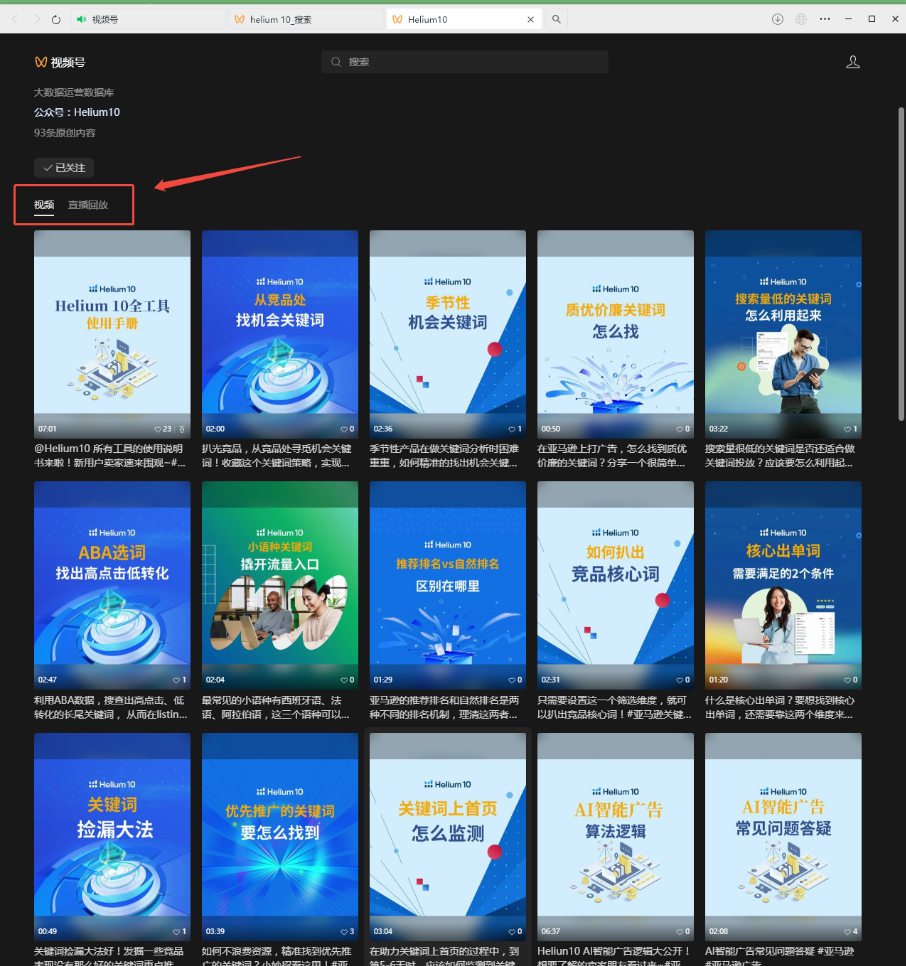
Task: Open the three-dots more options menu
Action: point(825,19)
